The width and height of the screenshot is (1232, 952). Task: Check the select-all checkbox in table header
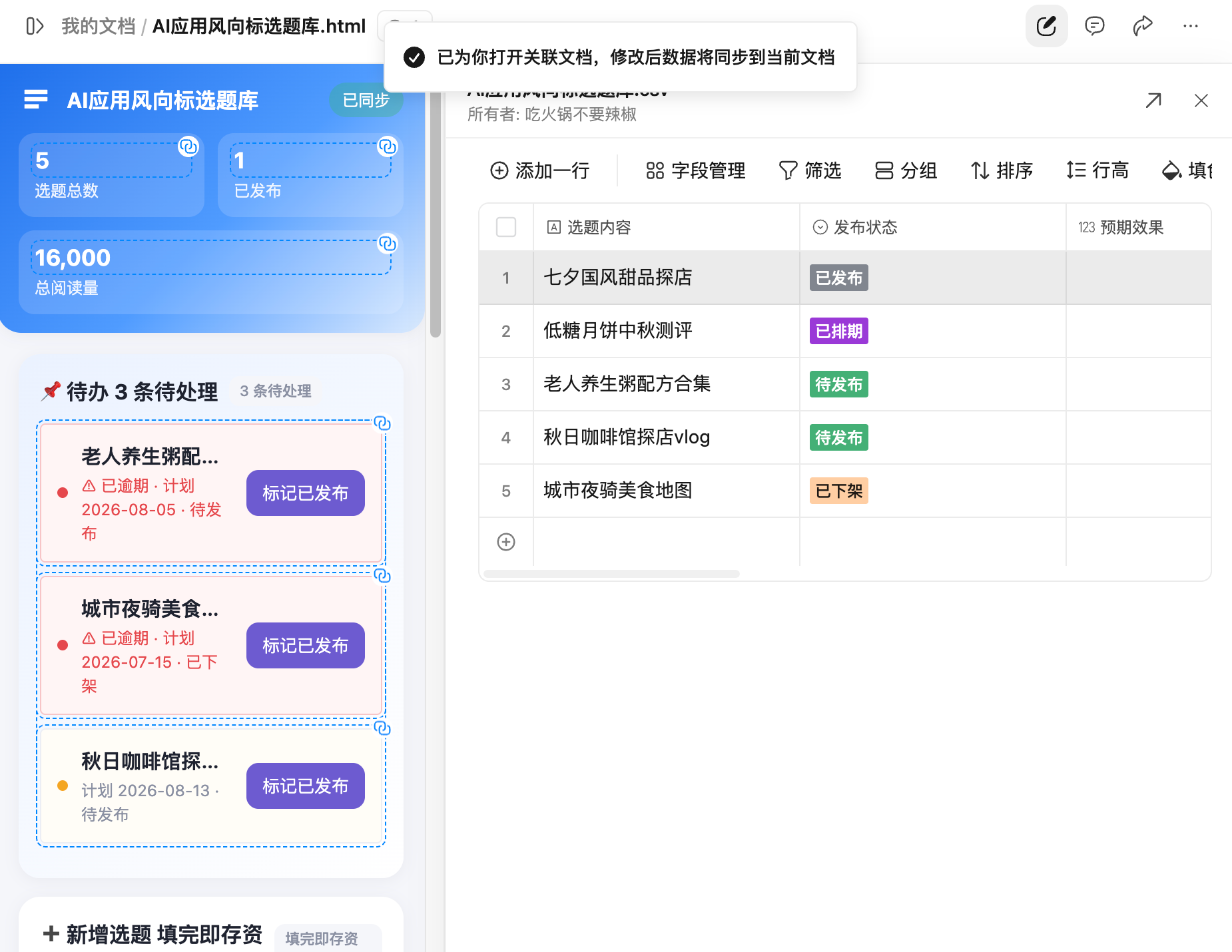(x=506, y=227)
